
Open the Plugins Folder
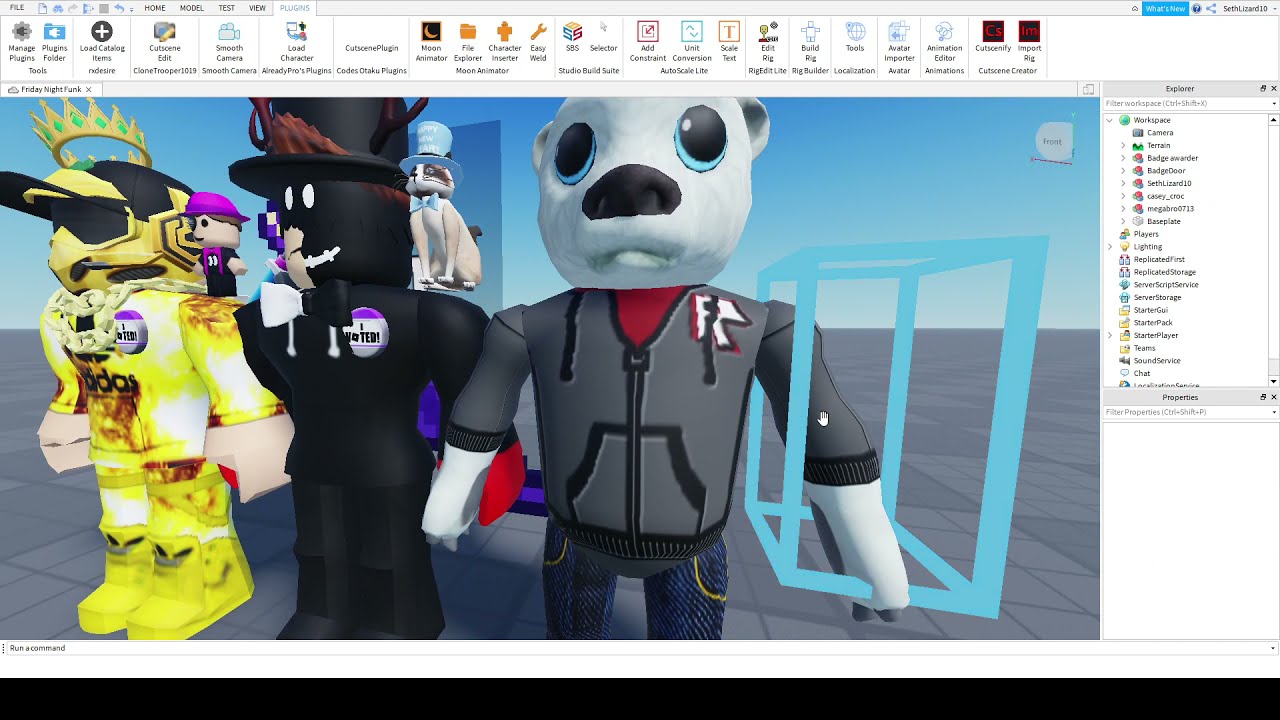[x=54, y=42]
